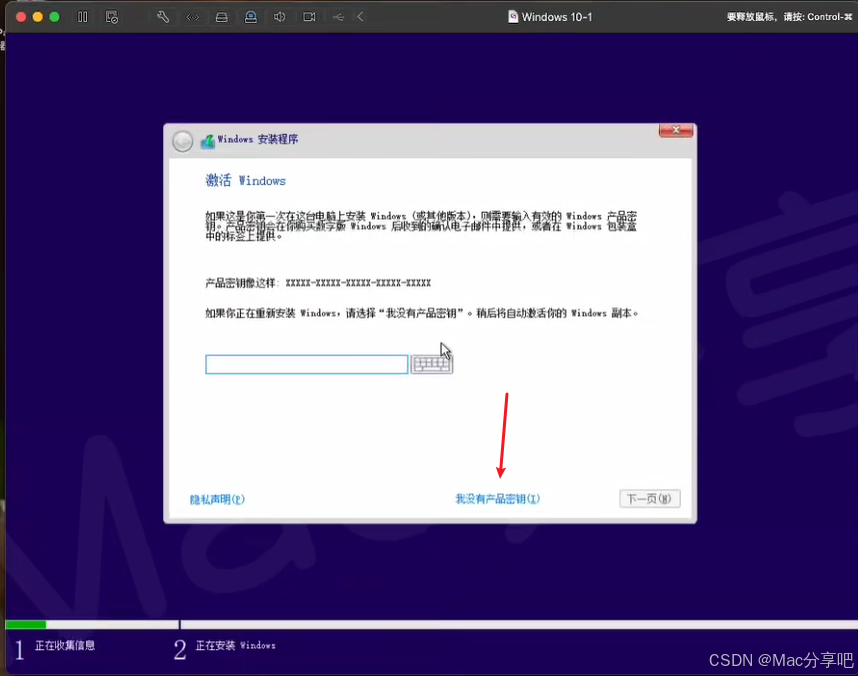Click the 激活 Windows heading
The height and width of the screenshot is (676, 858).
pos(245,181)
